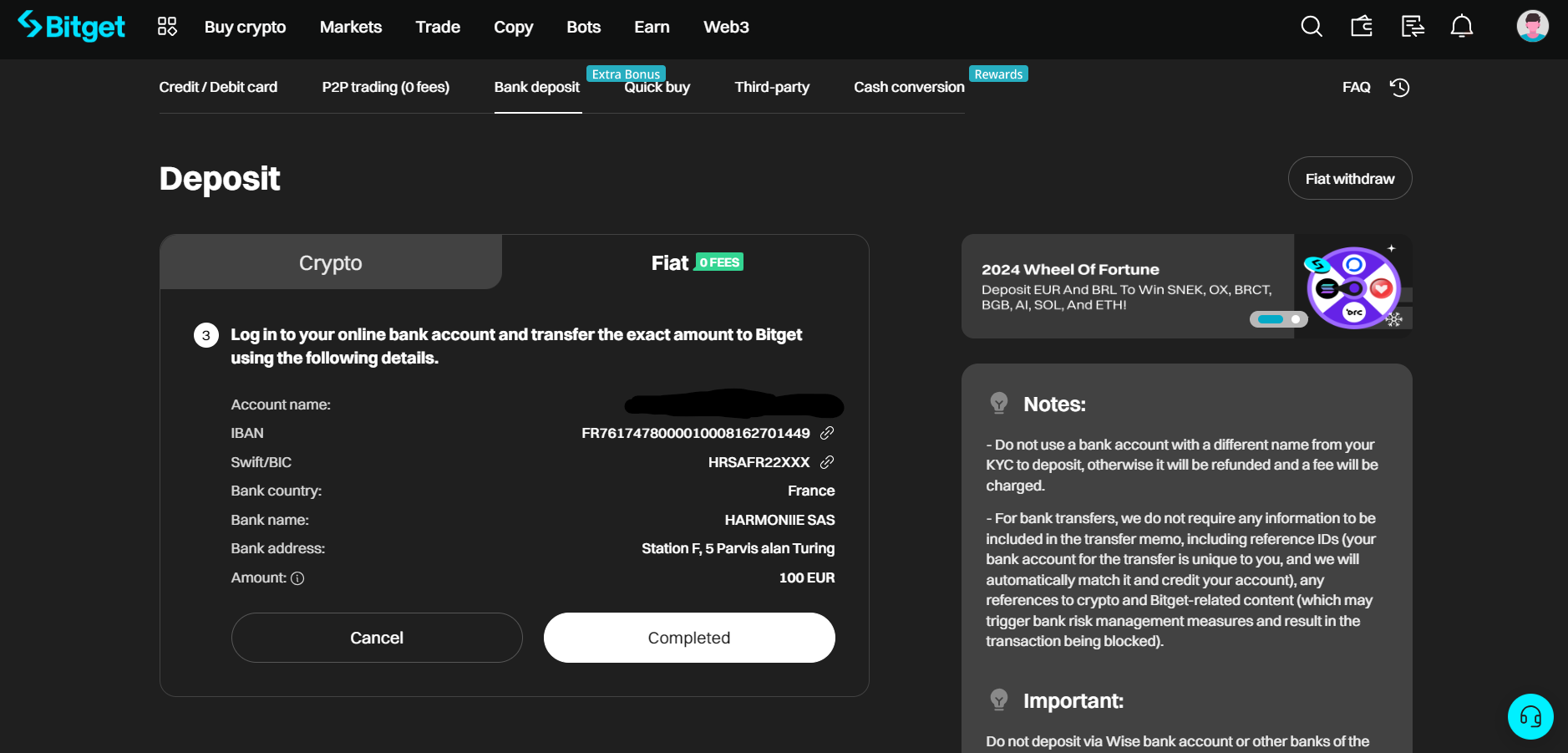
Task: Open the orders list icon
Action: (1413, 27)
